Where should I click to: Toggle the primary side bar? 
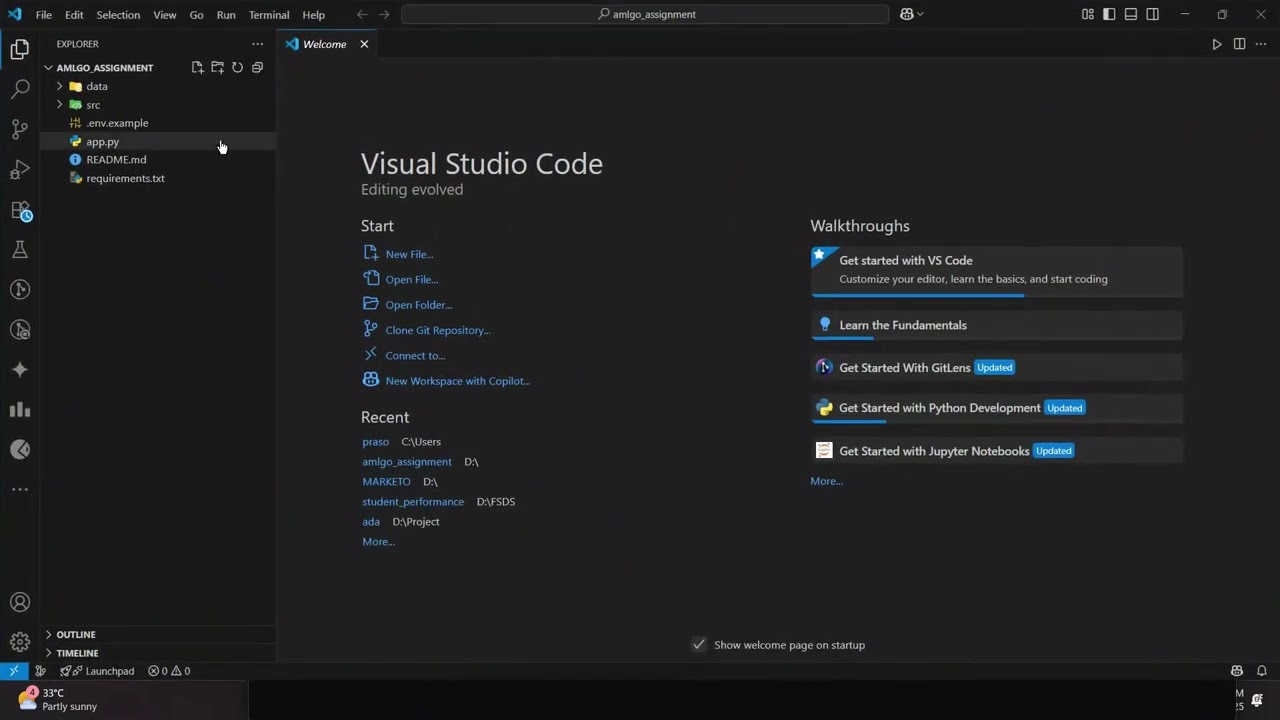1109,14
